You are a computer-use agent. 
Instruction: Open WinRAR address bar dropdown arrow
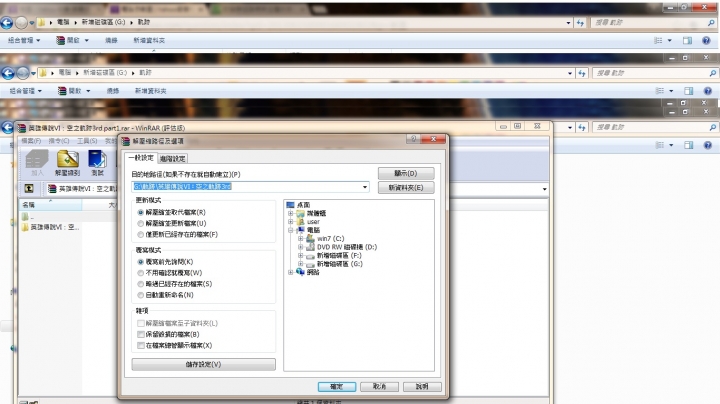545,189
